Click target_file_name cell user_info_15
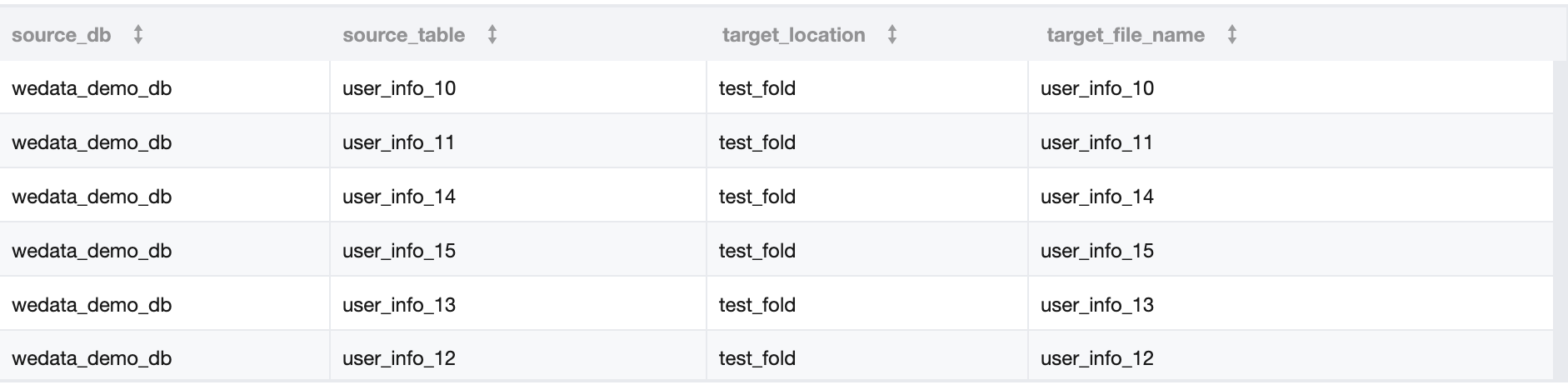1568x390 pixels. tap(1096, 251)
